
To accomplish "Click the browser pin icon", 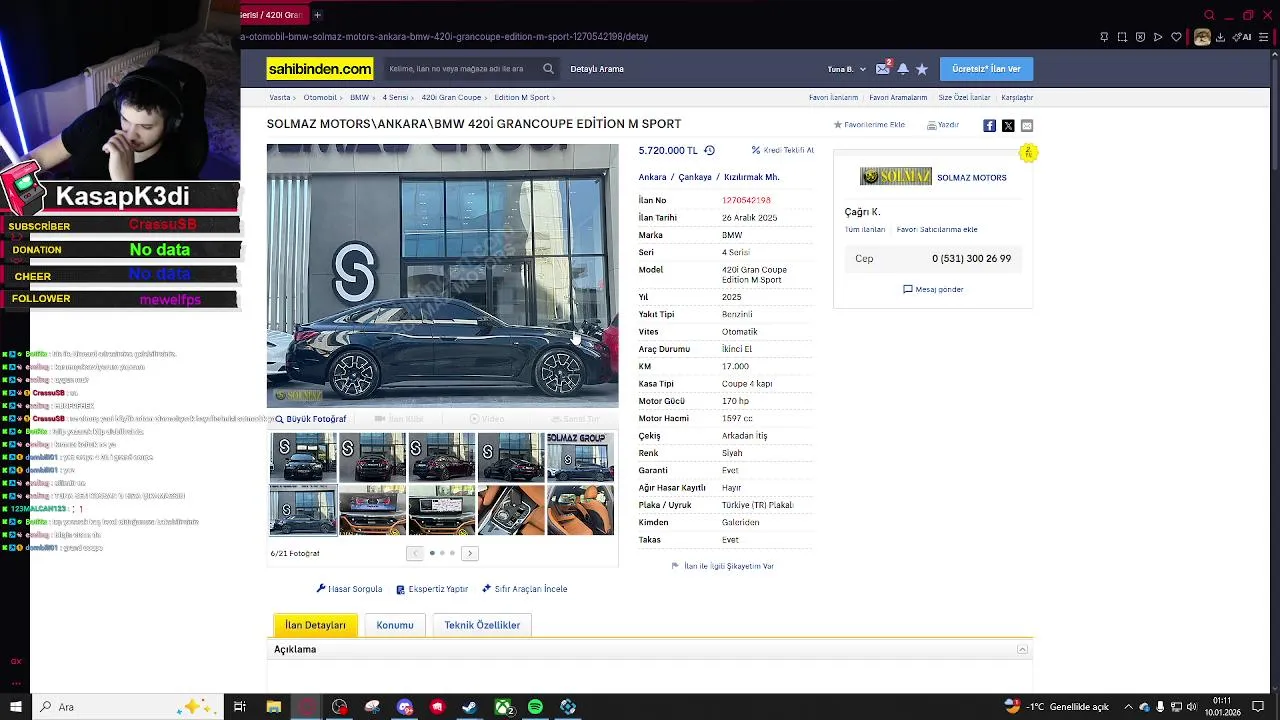I will 1104,37.
